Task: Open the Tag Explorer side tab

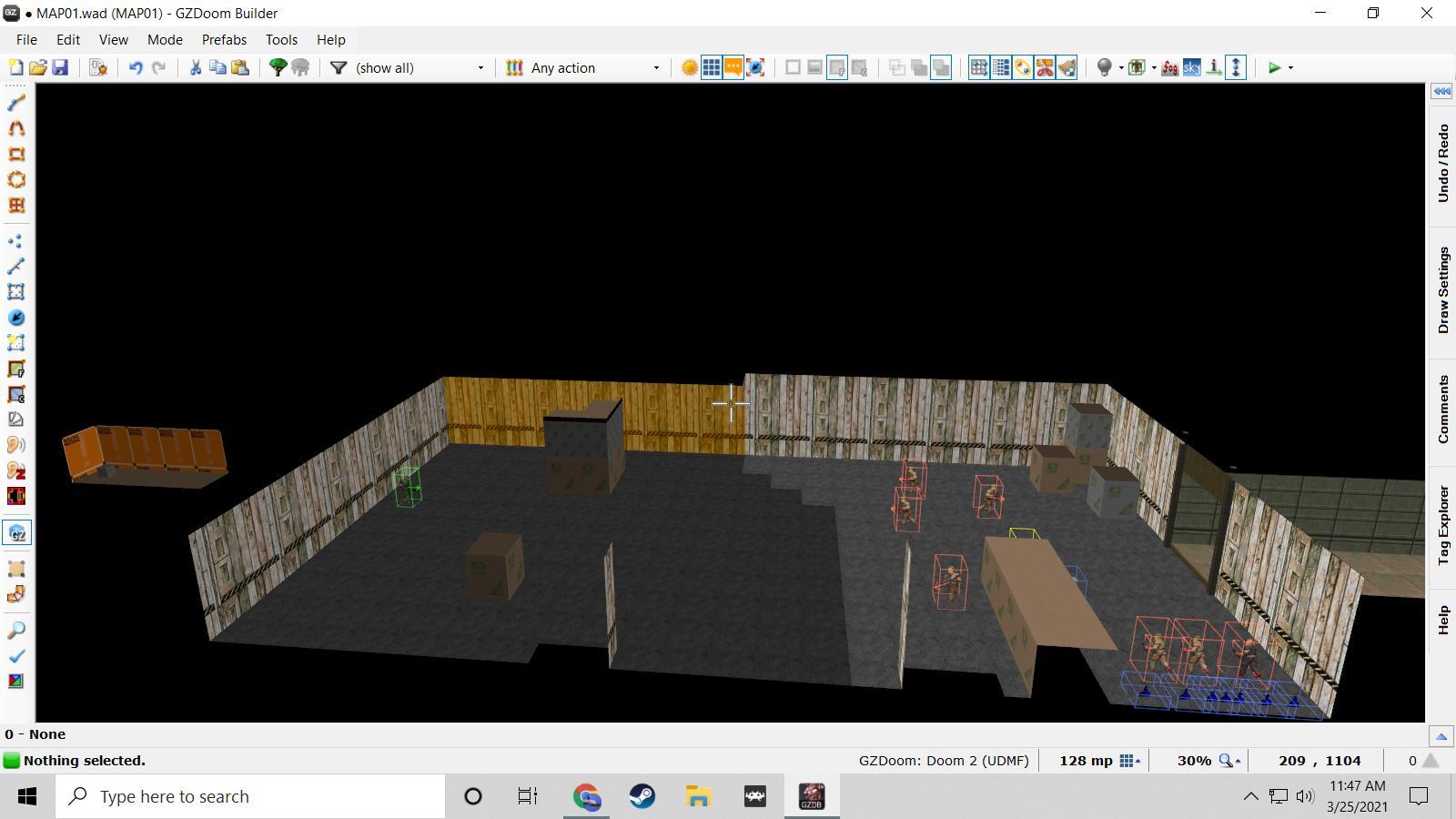Action: pos(1442,525)
